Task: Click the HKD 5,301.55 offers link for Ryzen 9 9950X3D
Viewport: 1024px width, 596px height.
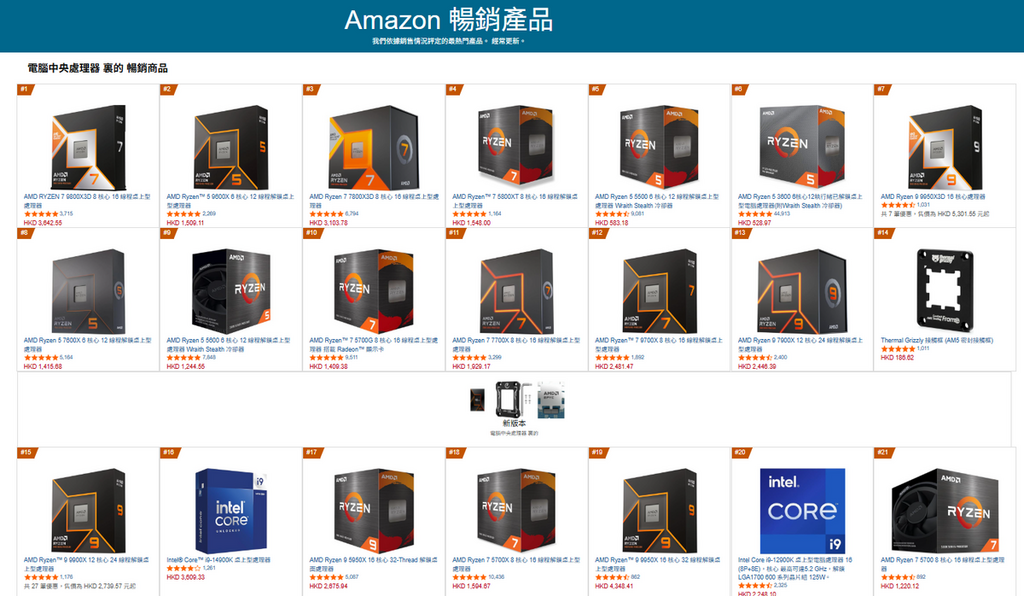Action: tap(935, 213)
